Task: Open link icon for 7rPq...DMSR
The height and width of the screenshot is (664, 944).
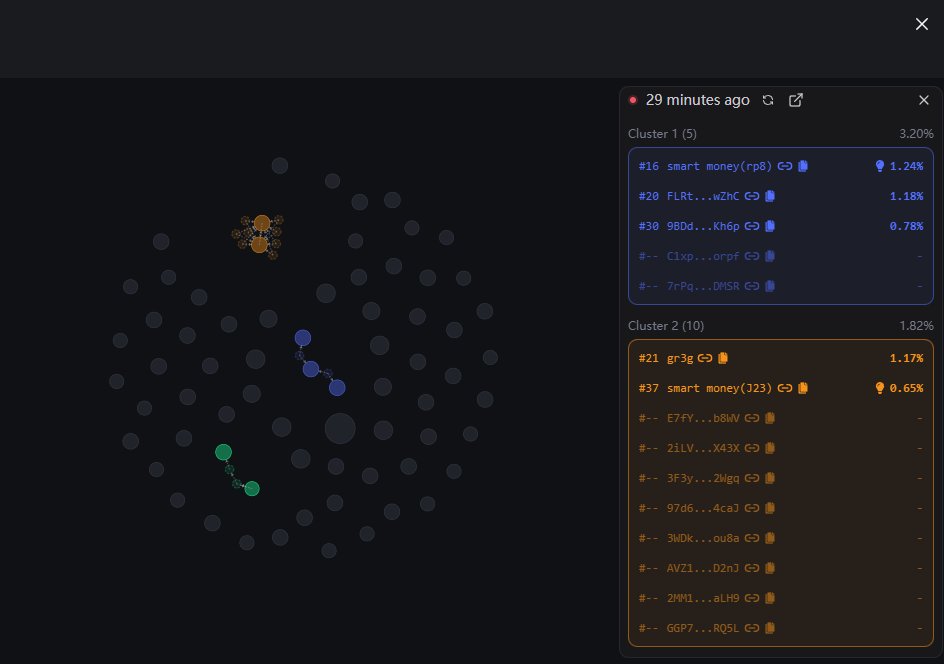Action: pyautogui.click(x=751, y=287)
